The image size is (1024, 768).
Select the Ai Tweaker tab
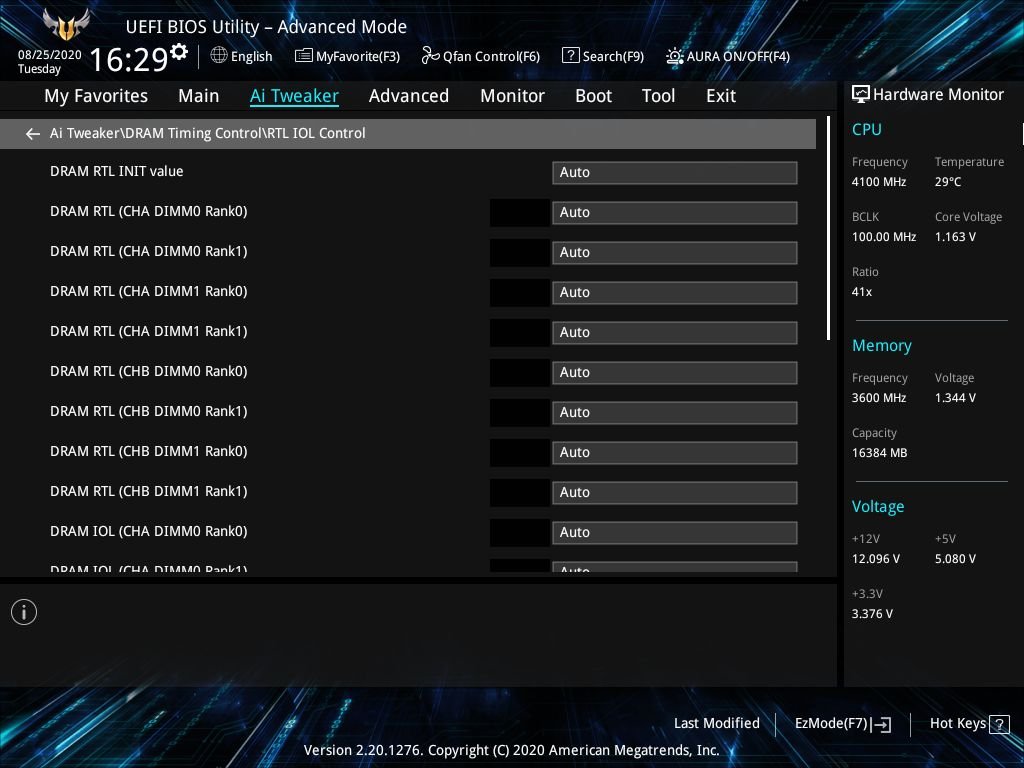294,96
